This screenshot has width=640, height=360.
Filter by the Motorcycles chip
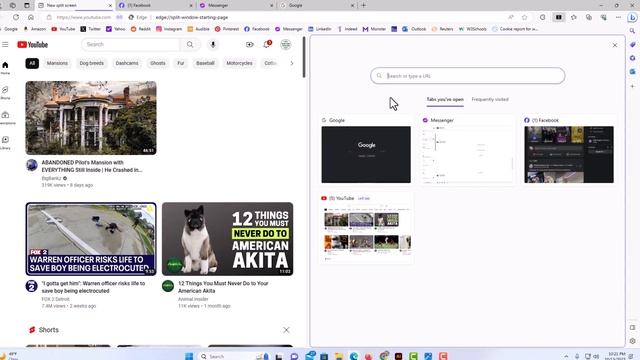pos(240,63)
